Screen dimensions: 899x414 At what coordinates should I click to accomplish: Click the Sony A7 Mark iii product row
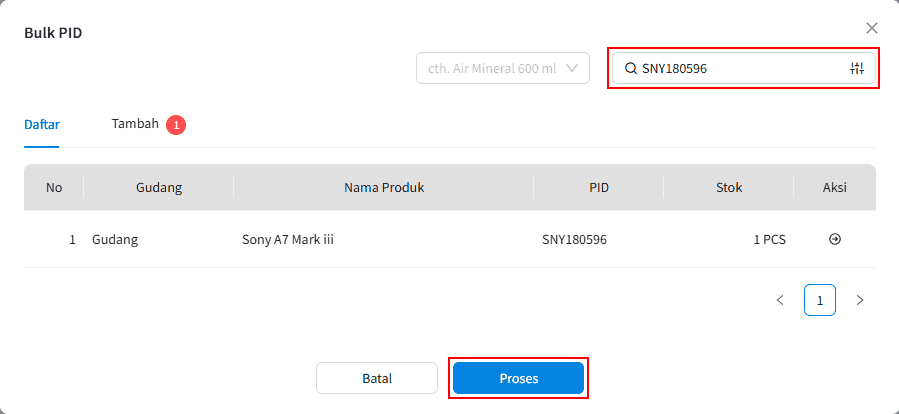[x=450, y=239]
